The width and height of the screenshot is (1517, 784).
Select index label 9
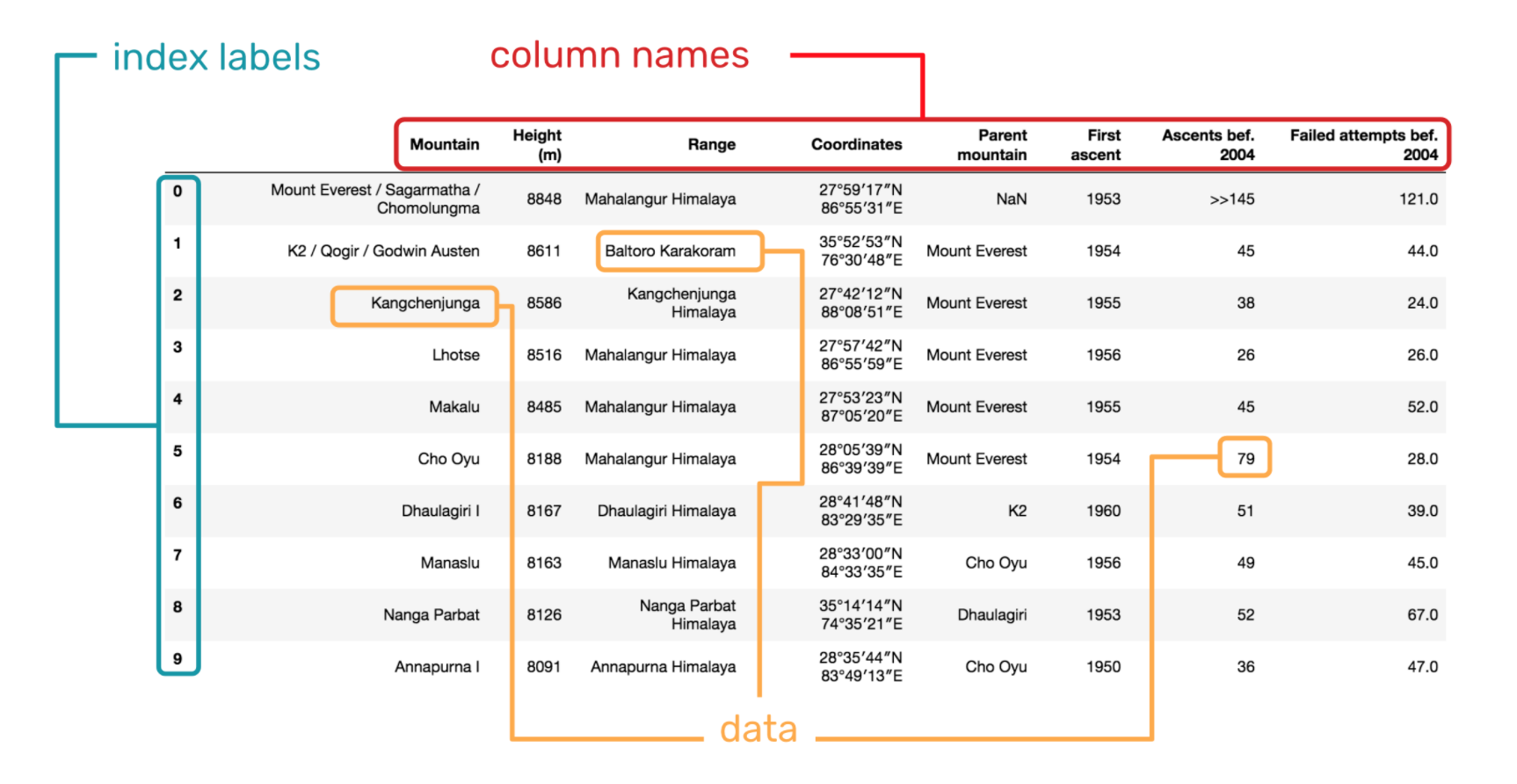point(178,658)
